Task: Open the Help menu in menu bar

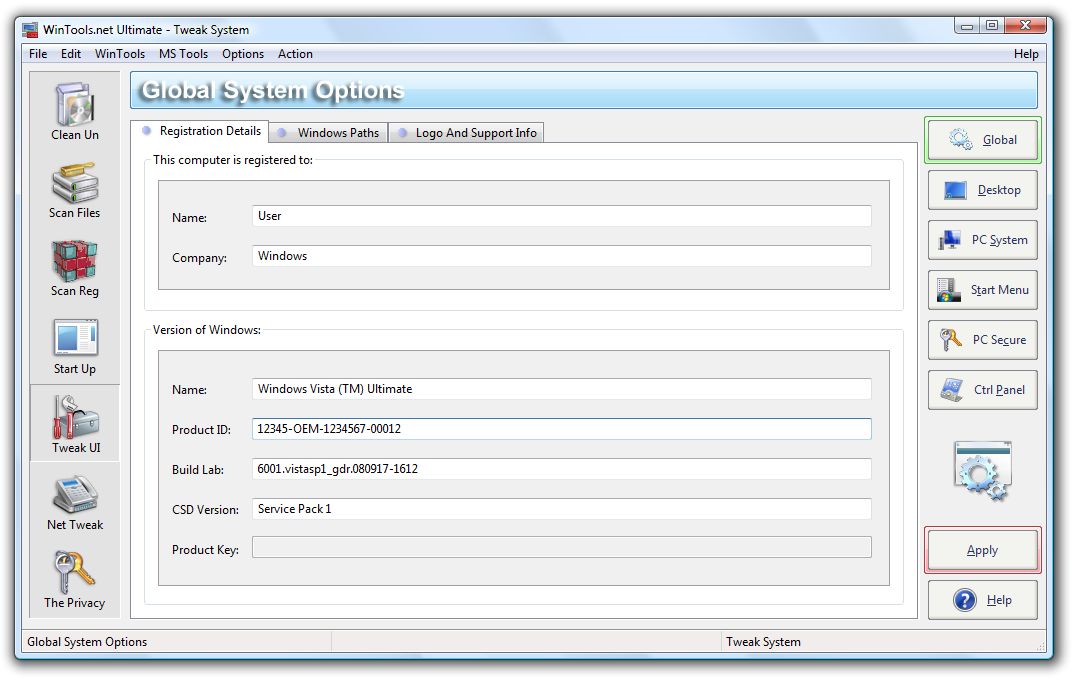Action: 1026,53
